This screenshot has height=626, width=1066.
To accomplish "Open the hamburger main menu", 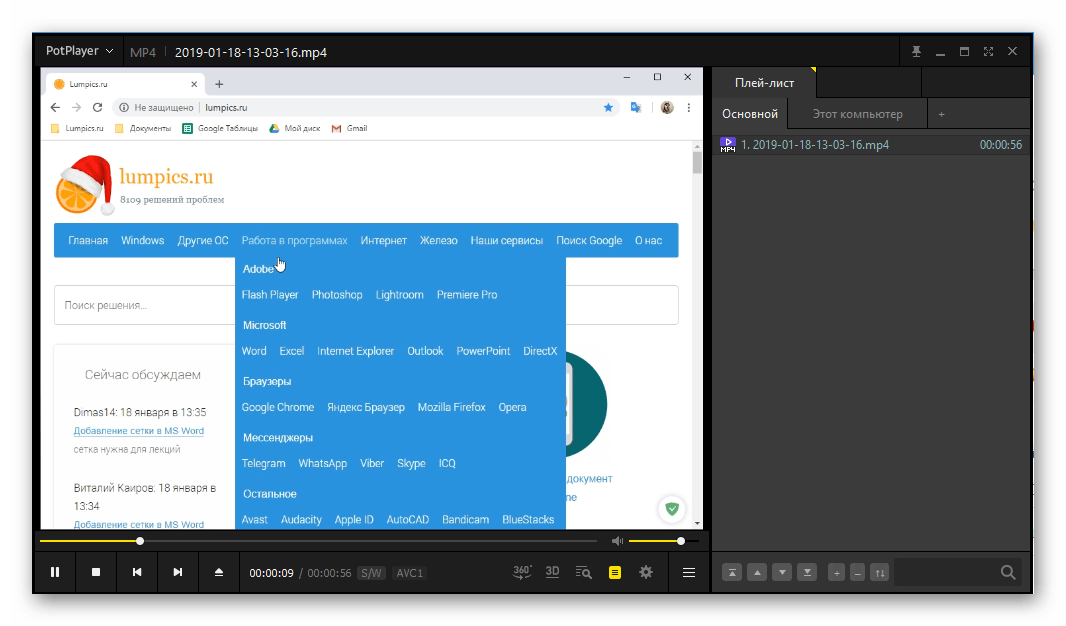I will click(x=689, y=572).
